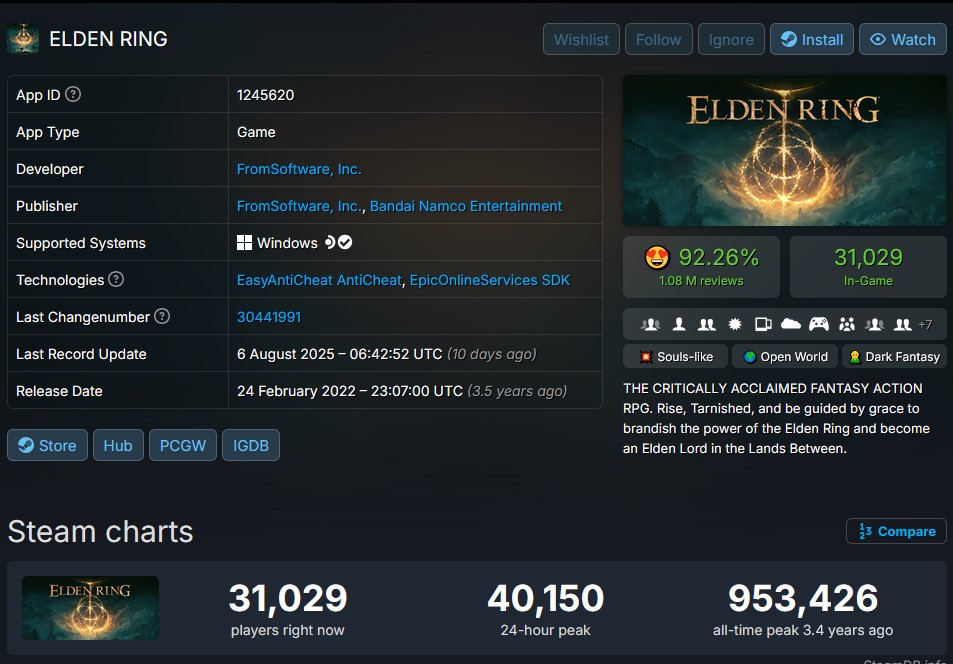Image resolution: width=953 pixels, height=664 pixels.
Task: Click the Technologies help question-mark icon
Action: (116, 279)
